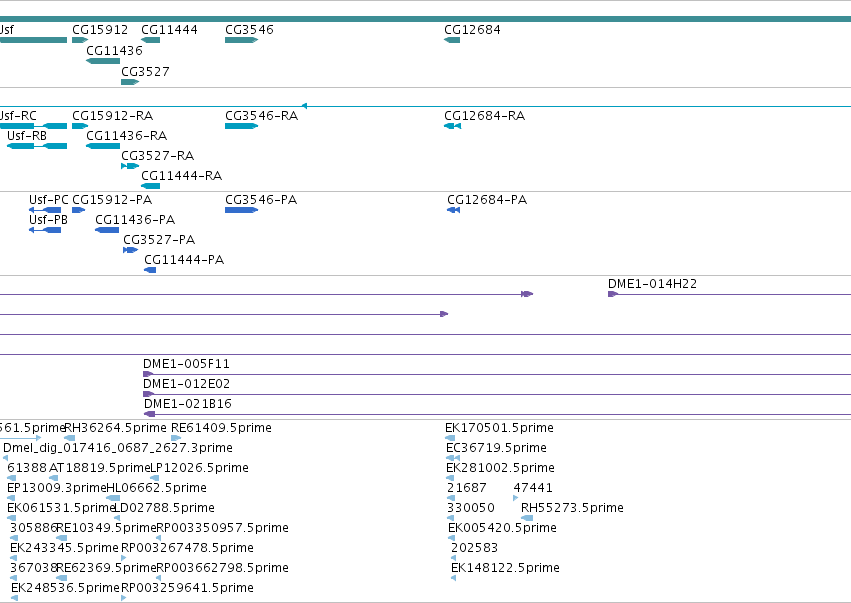Click the CG15912 gene arrow

click(x=80, y=40)
